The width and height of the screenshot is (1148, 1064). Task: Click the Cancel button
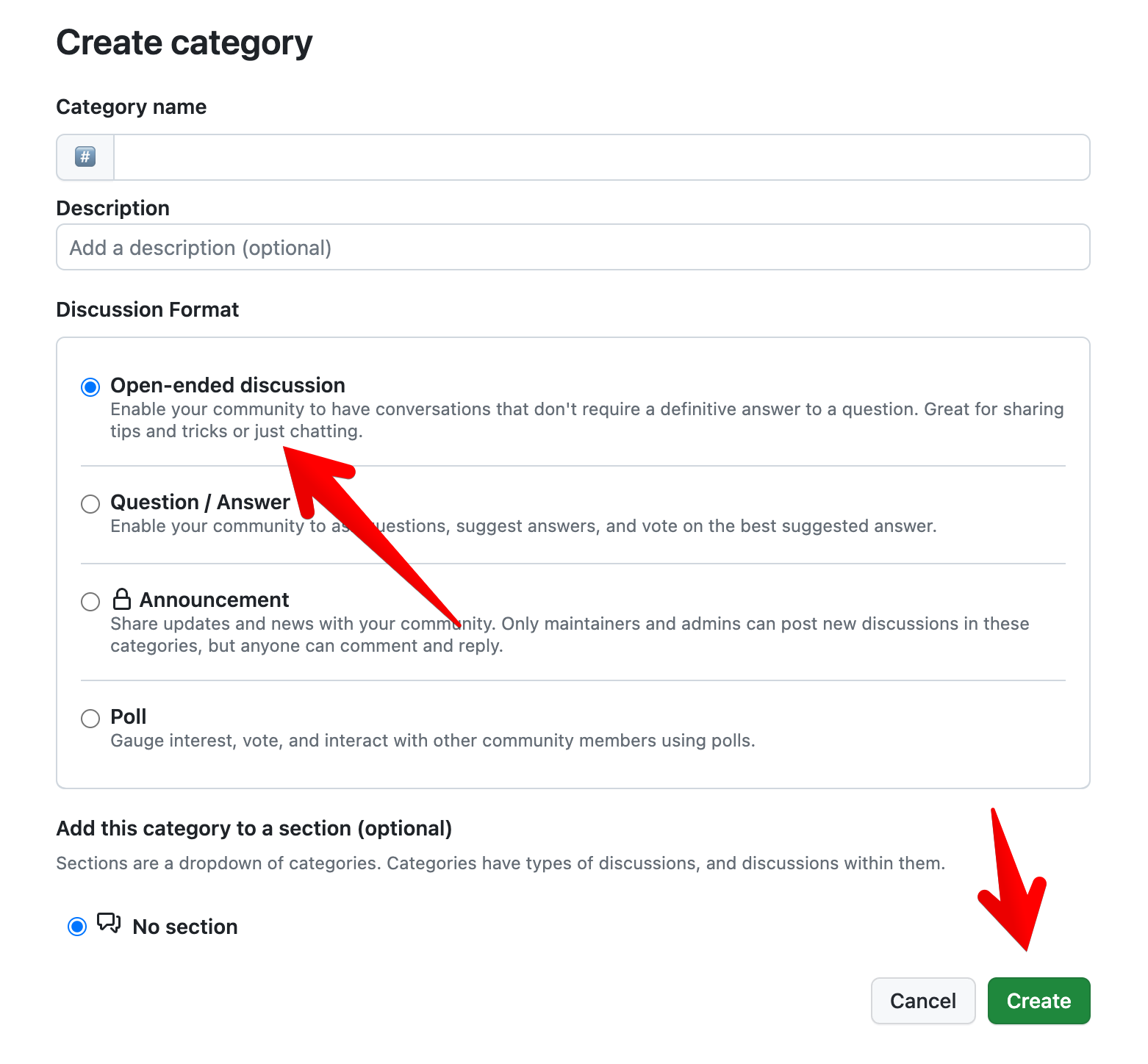(x=923, y=1001)
